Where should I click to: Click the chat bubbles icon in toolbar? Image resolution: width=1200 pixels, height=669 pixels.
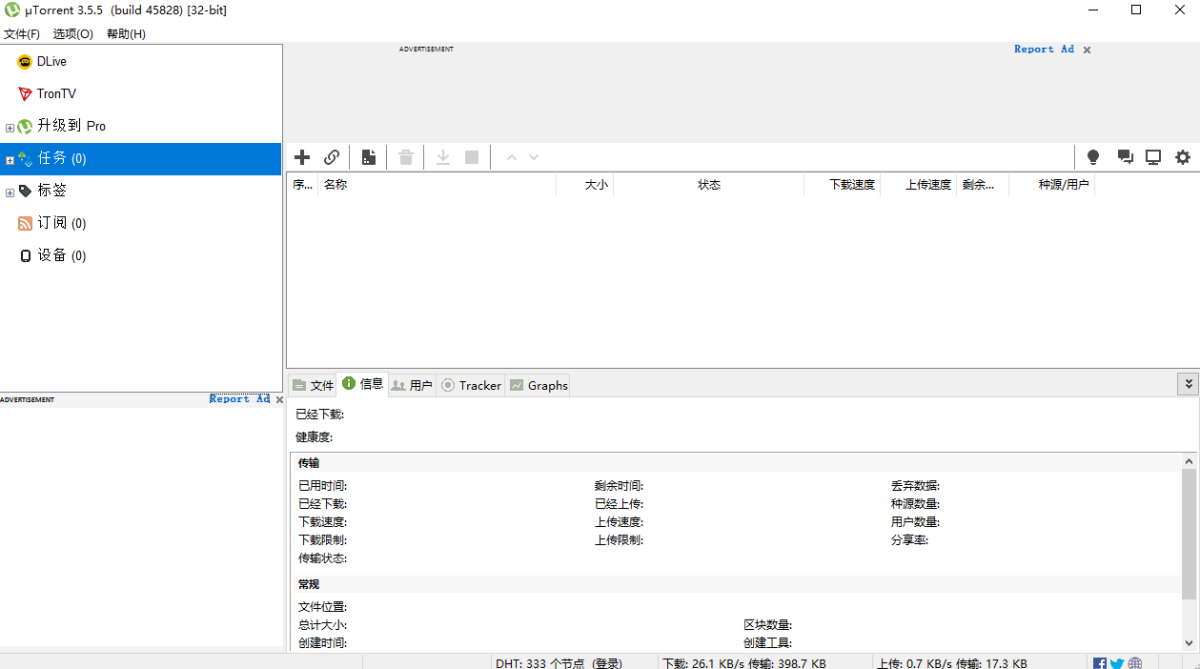click(1125, 157)
